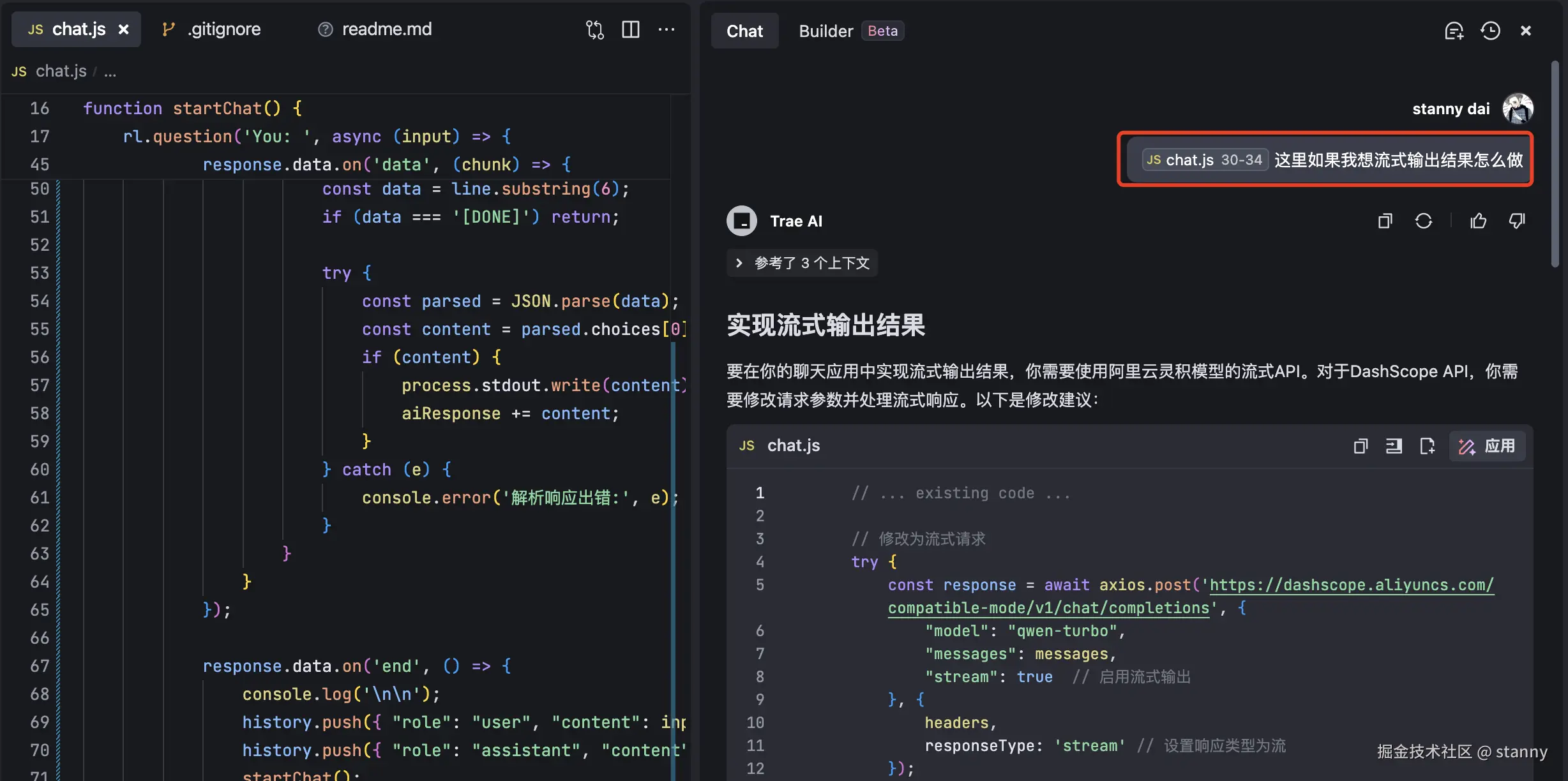Copy the chat.js code block
Image resolution: width=1568 pixels, height=781 pixels.
1361,446
